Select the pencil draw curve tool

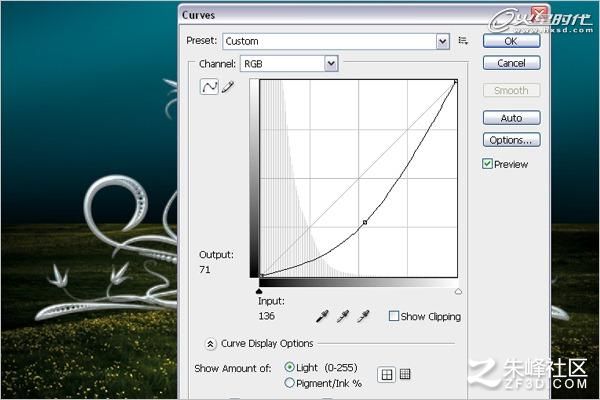click(x=228, y=87)
